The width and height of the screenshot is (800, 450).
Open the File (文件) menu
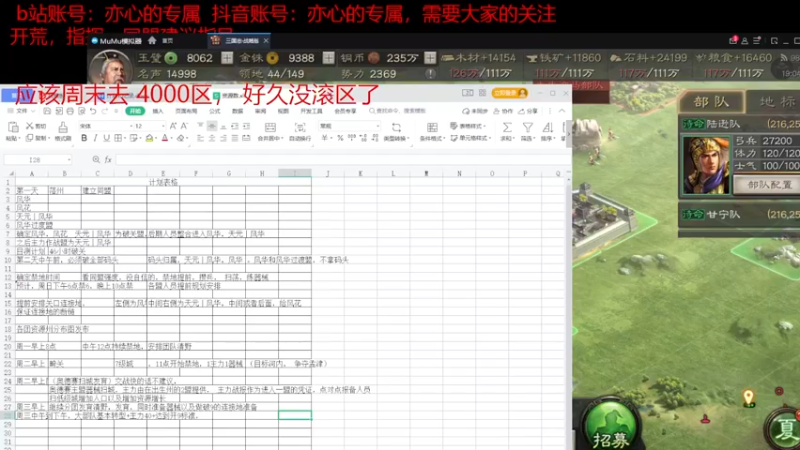[x=21, y=111]
